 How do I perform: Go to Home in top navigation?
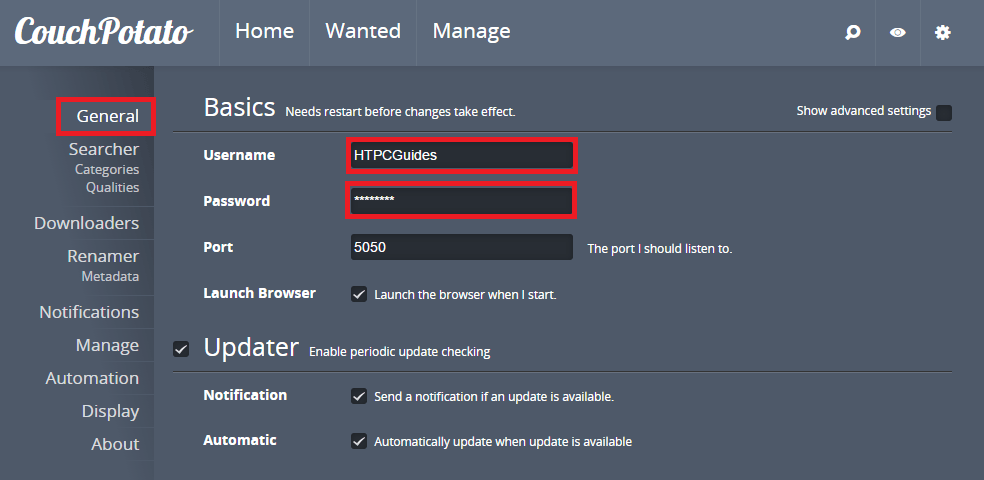coord(264,31)
